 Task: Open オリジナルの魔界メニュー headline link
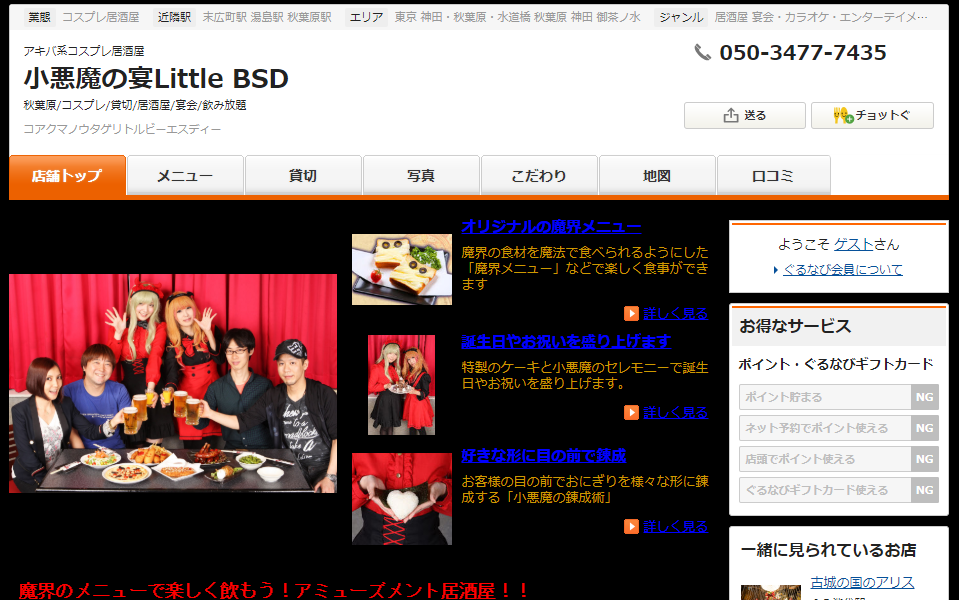[x=551, y=226]
